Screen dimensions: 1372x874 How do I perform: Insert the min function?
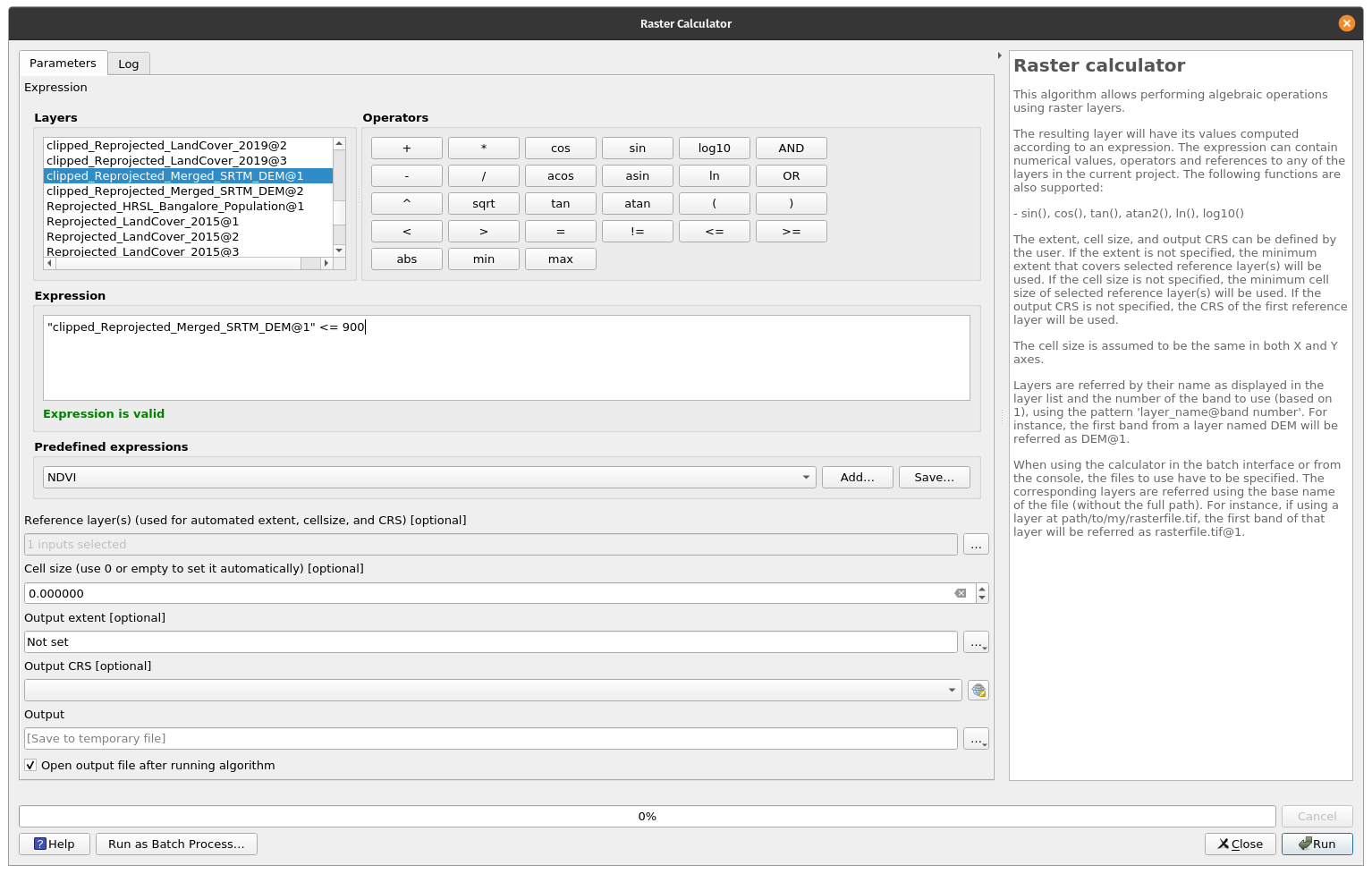[x=484, y=259]
